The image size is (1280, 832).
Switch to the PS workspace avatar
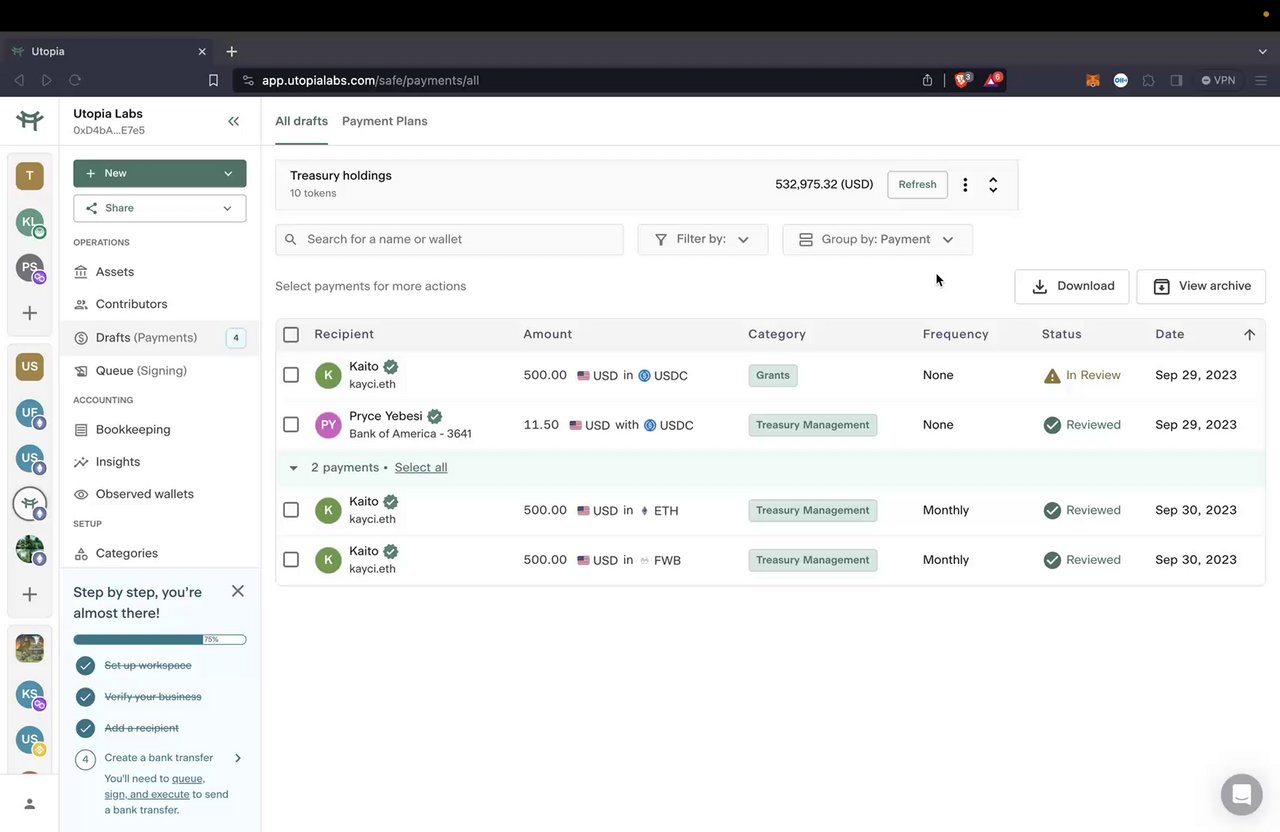30,268
